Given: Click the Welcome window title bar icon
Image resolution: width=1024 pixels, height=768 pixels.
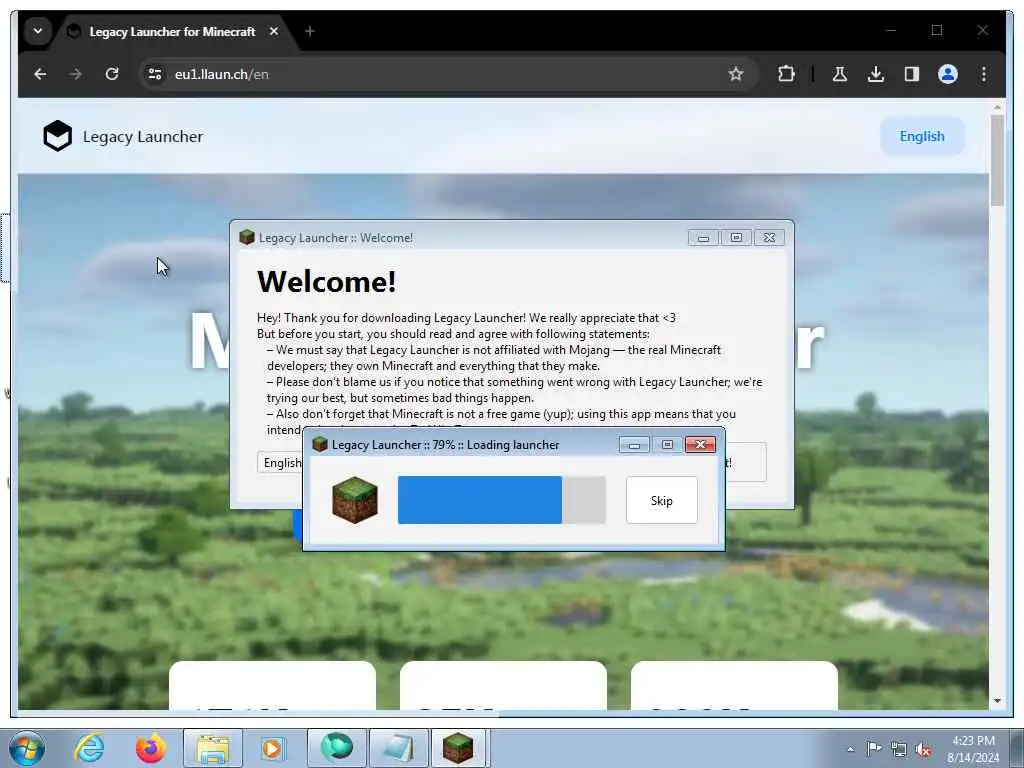Looking at the screenshot, I should pyautogui.click(x=247, y=237).
